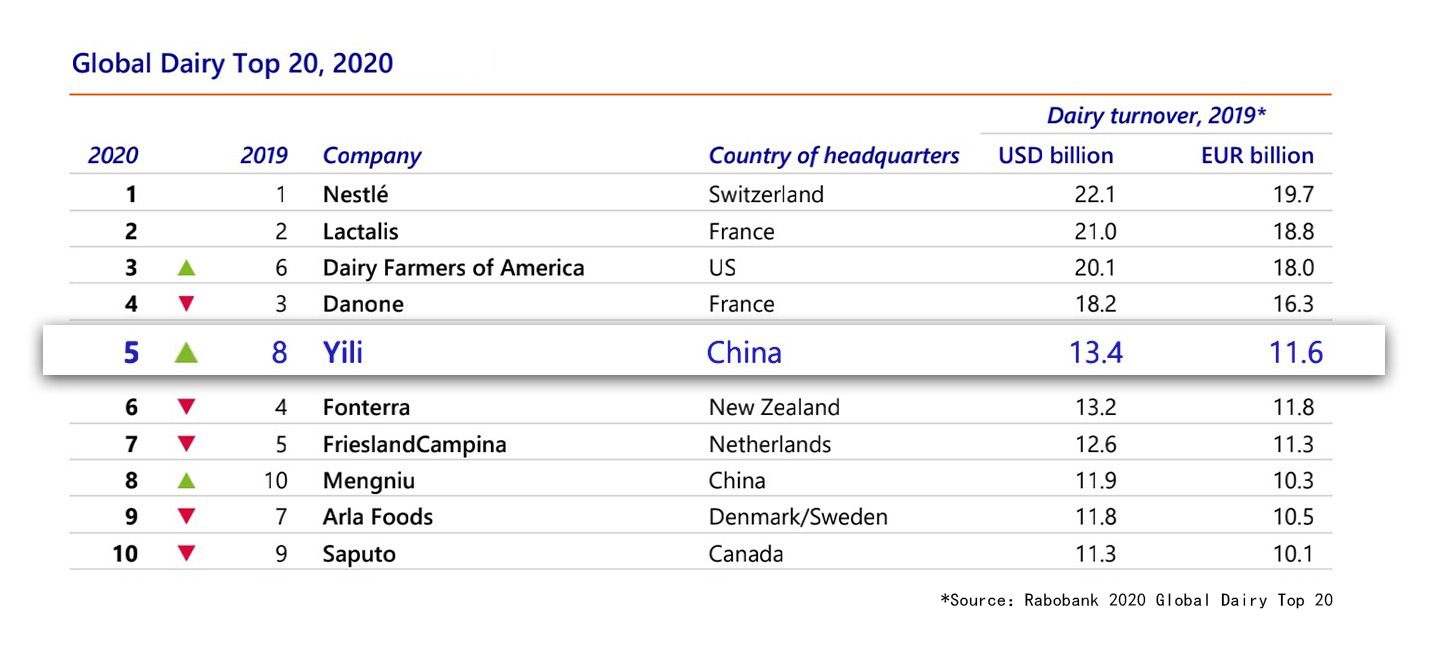Click the red down arrow in Saputo's row
Image resolution: width=1430 pixels, height=647 pixels.
tap(186, 553)
